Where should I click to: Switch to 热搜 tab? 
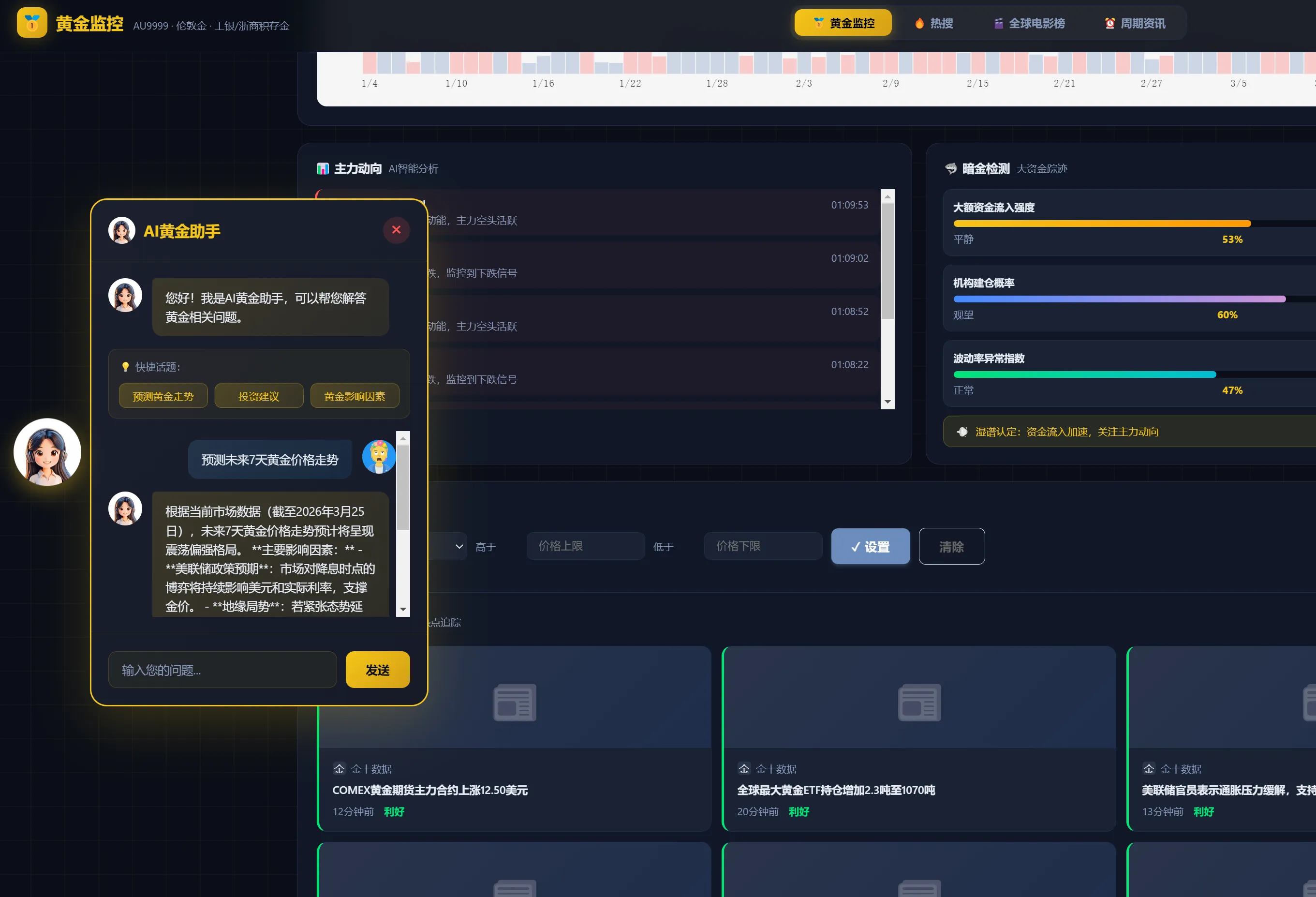[x=934, y=23]
